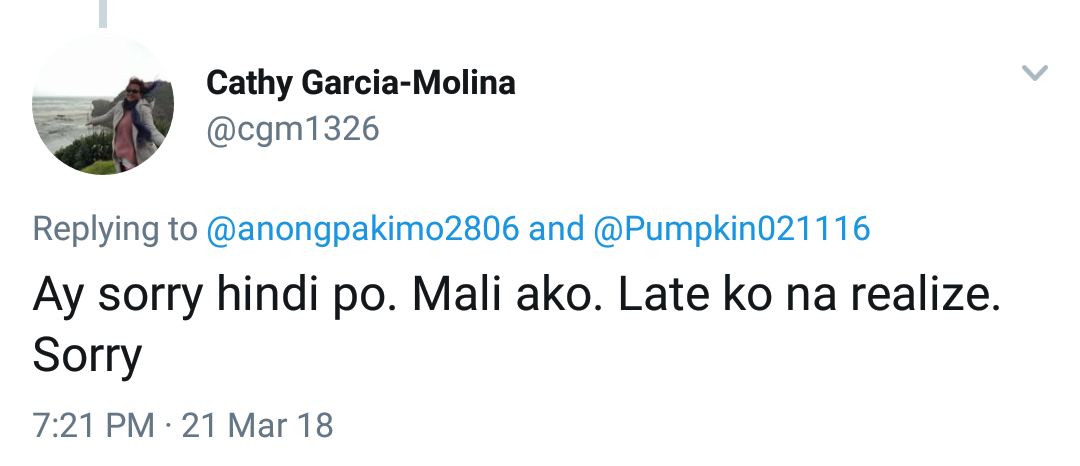Open the tweet options chevron menu
The height and width of the screenshot is (466, 1080).
click(x=1033, y=73)
